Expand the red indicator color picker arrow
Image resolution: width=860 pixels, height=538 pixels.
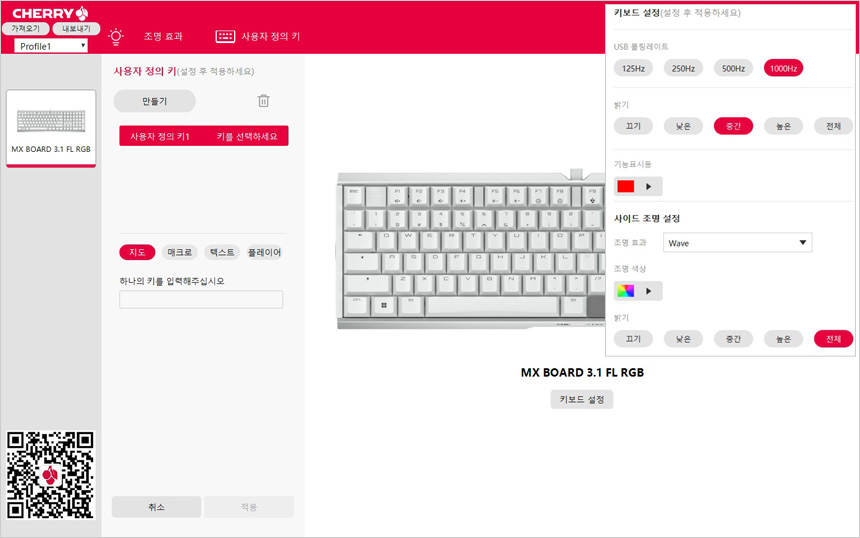[649, 186]
